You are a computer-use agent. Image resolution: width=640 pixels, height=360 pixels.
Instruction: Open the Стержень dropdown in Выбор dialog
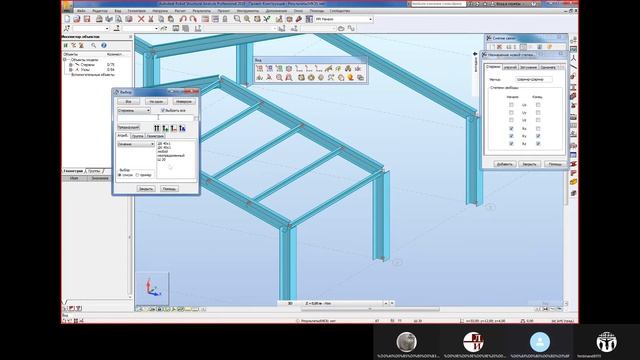134,110
